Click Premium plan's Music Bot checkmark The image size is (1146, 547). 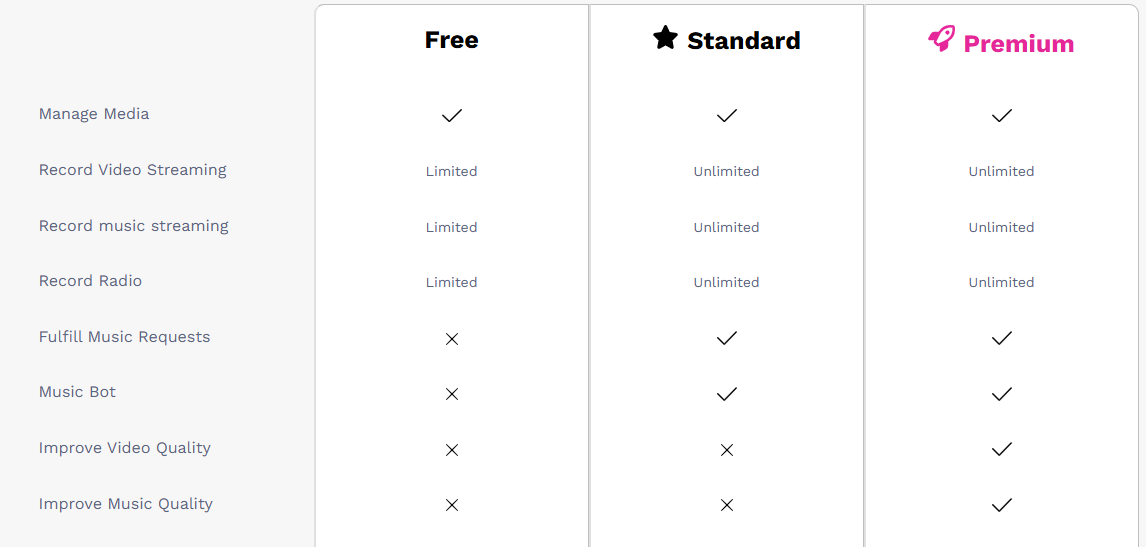(x=1001, y=394)
